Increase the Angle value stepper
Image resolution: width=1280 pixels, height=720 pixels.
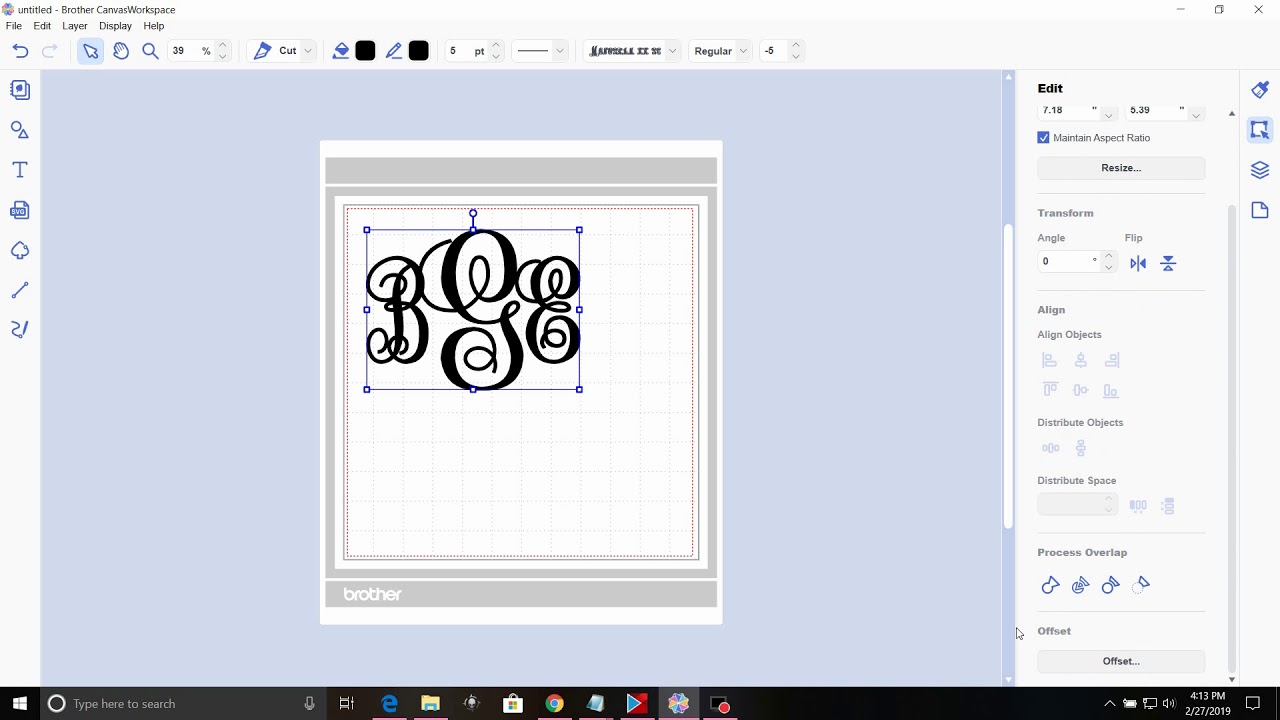(x=1108, y=257)
